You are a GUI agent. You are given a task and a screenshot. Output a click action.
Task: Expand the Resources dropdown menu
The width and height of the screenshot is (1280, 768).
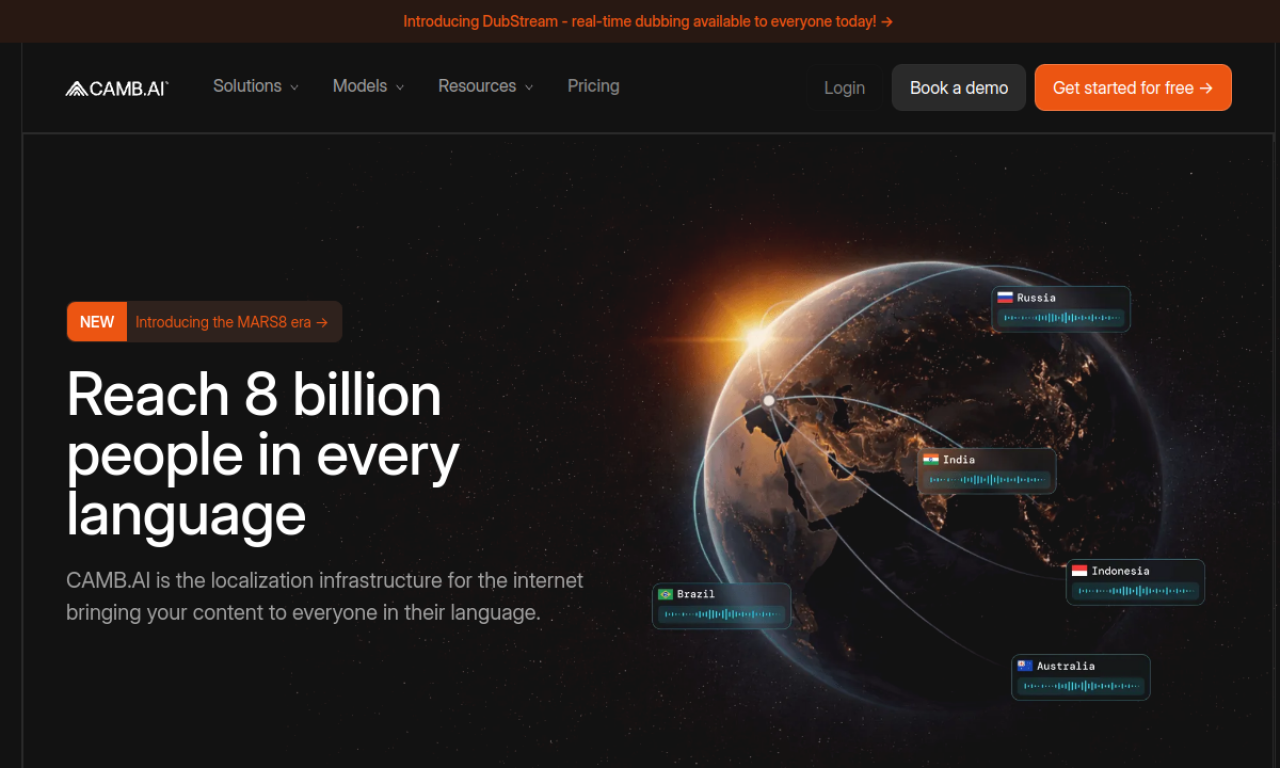tap(486, 86)
